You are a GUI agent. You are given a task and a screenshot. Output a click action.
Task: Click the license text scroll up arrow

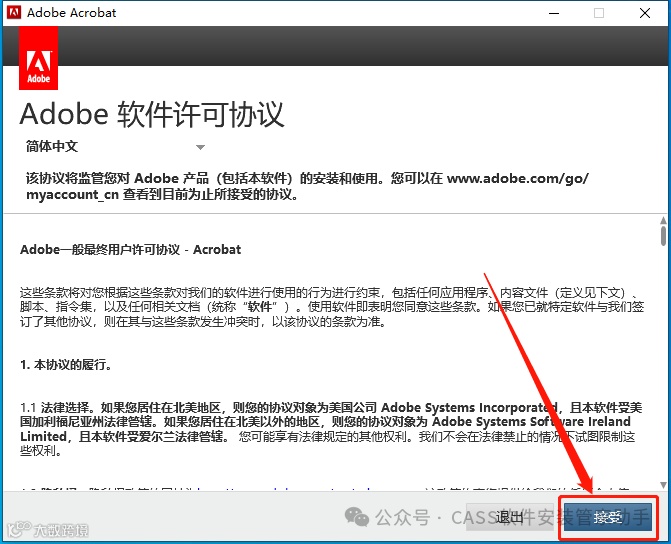(663, 220)
